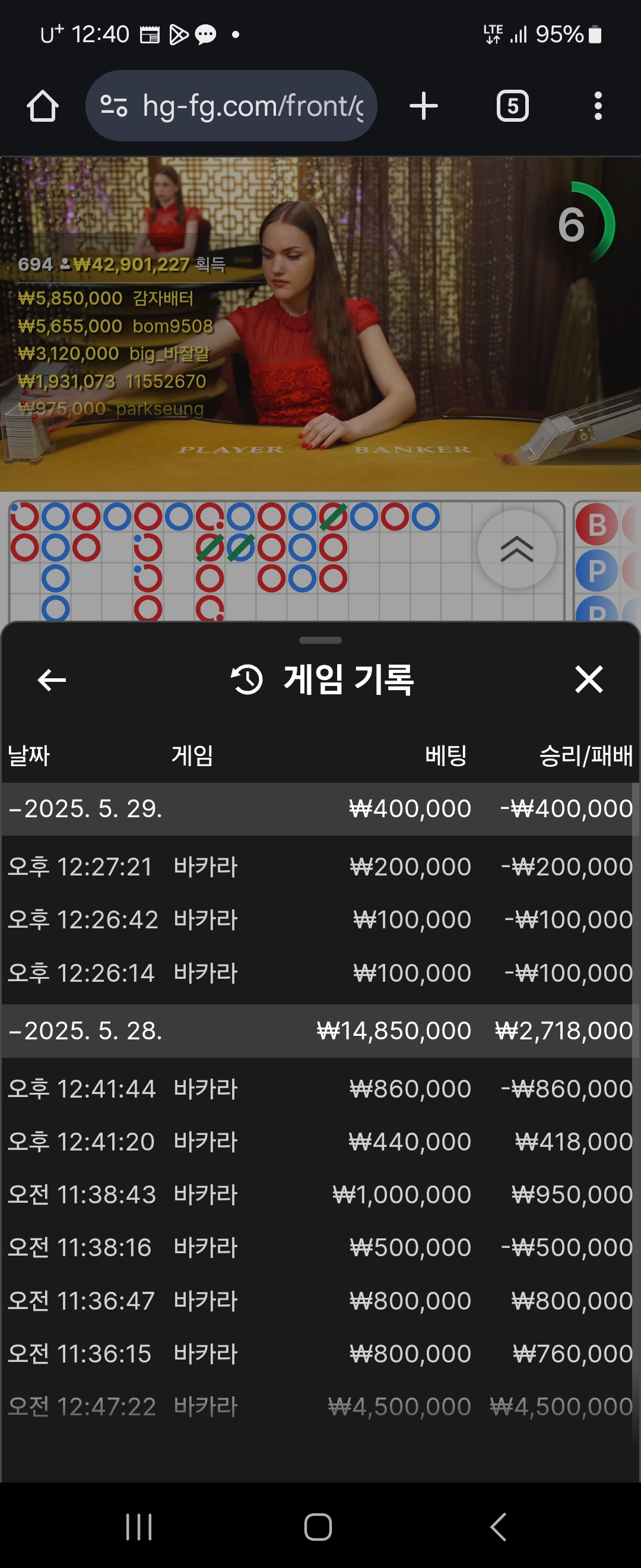This screenshot has height=1568, width=641.
Task: Close the game history panel
Action: (589, 679)
